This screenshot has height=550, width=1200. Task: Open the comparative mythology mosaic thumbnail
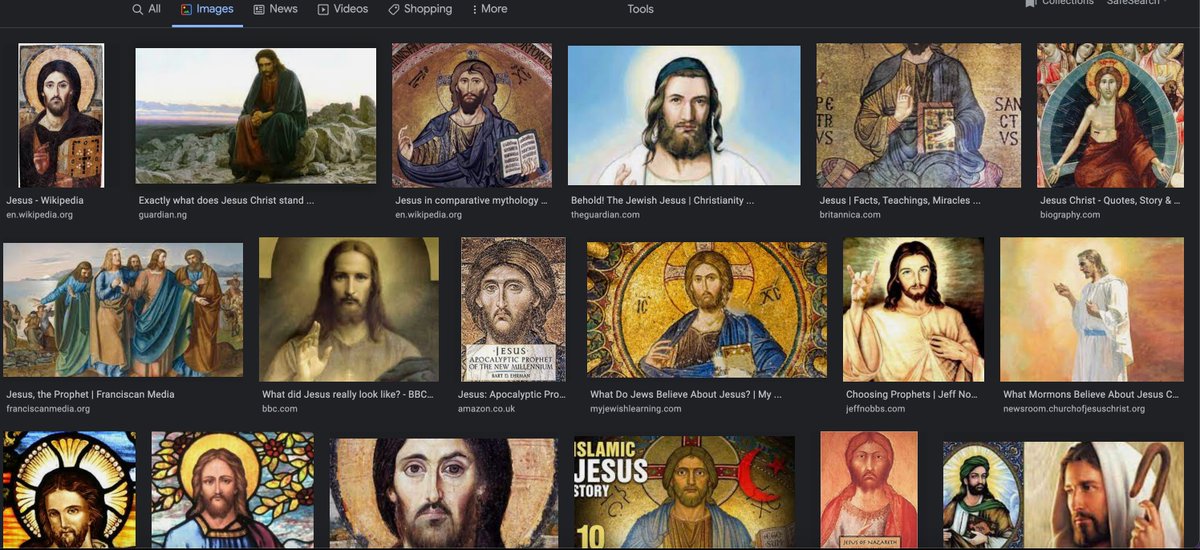coord(472,115)
